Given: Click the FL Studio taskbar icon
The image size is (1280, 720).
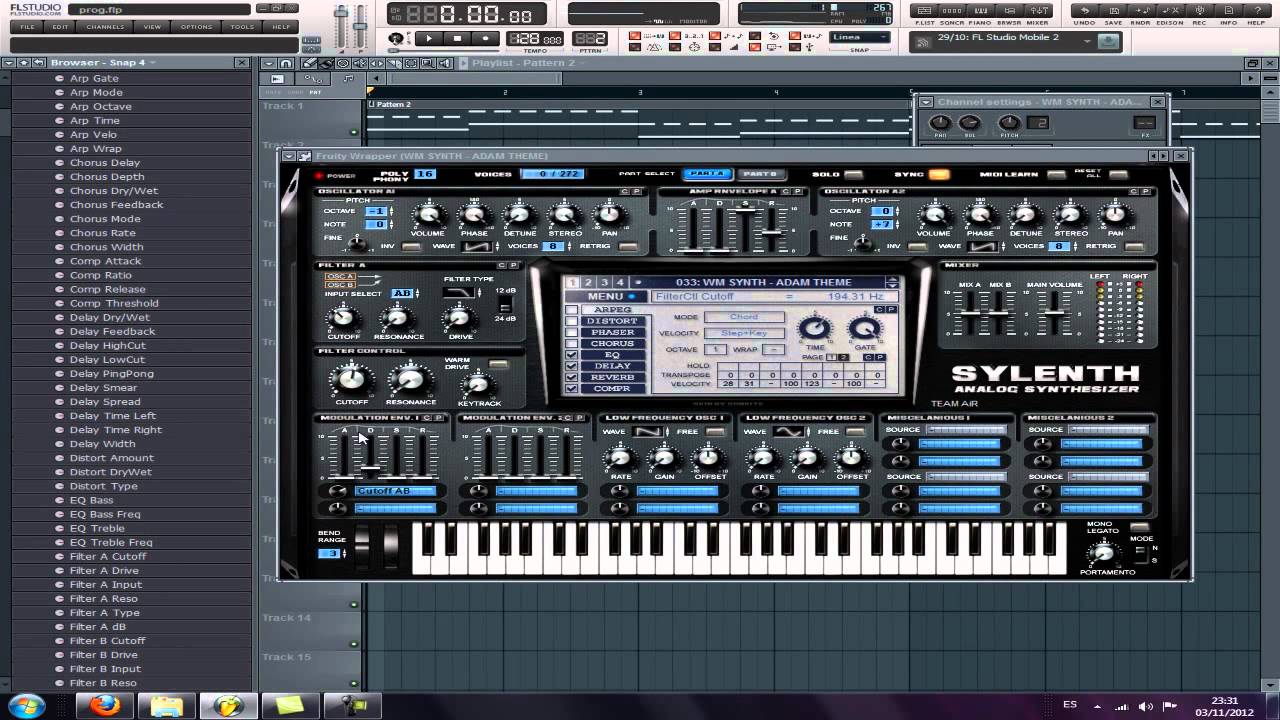Looking at the screenshot, I should [x=228, y=705].
